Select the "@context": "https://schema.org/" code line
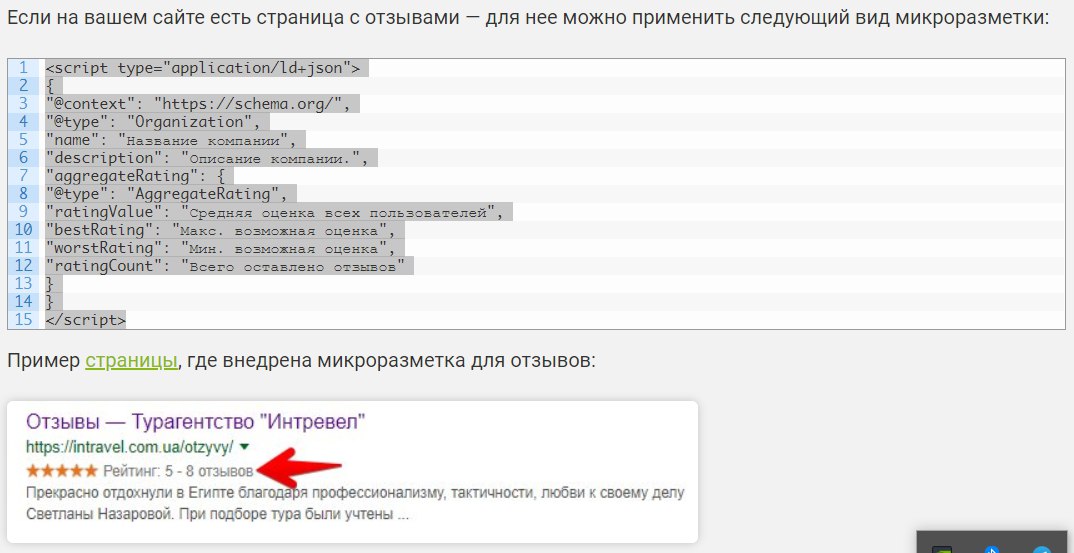Screen dimensions: 1074x553 pos(198,103)
